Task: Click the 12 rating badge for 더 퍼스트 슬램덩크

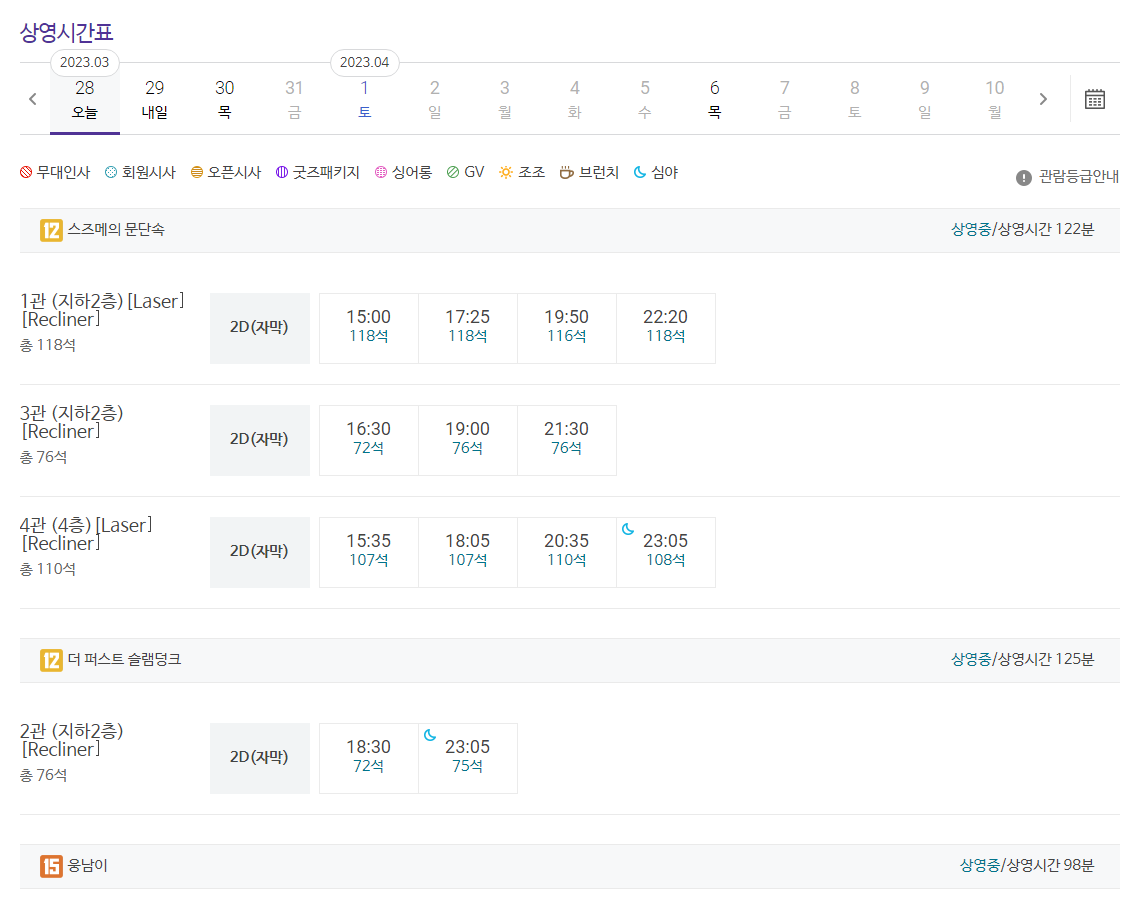Action: (x=51, y=661)
